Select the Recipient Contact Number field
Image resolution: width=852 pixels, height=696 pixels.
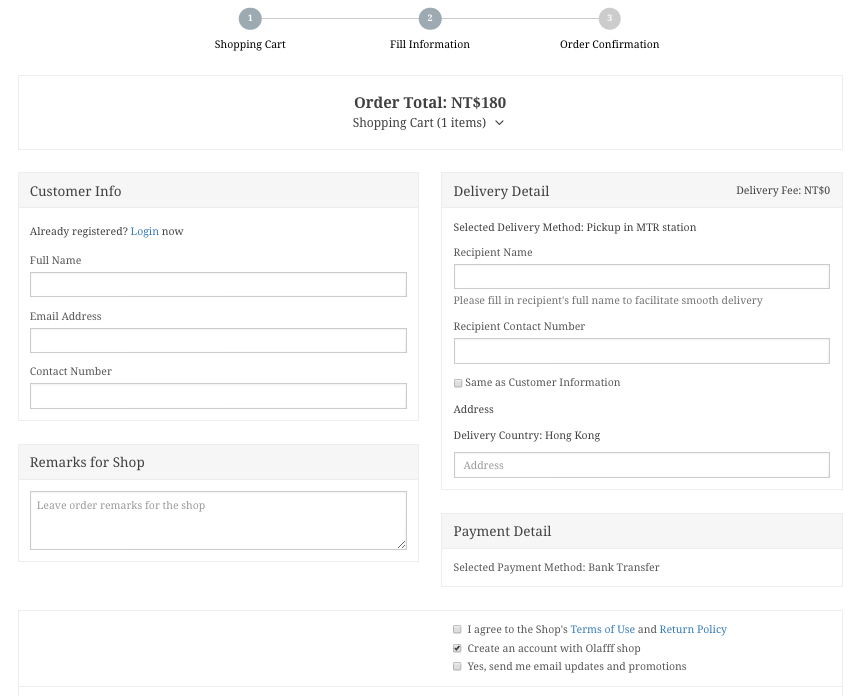tap(642, 351)
